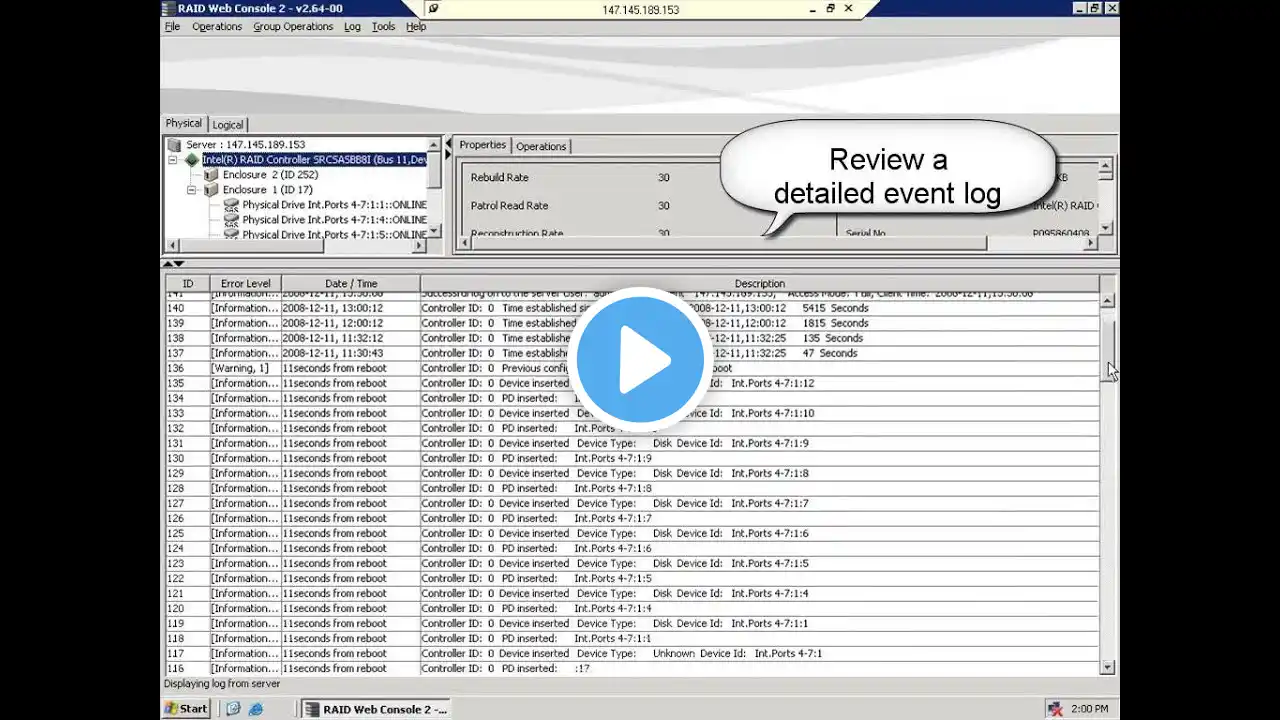Click the security alert tray icon
Viewport: 1280px width, 720px height.
(1054, 709)
